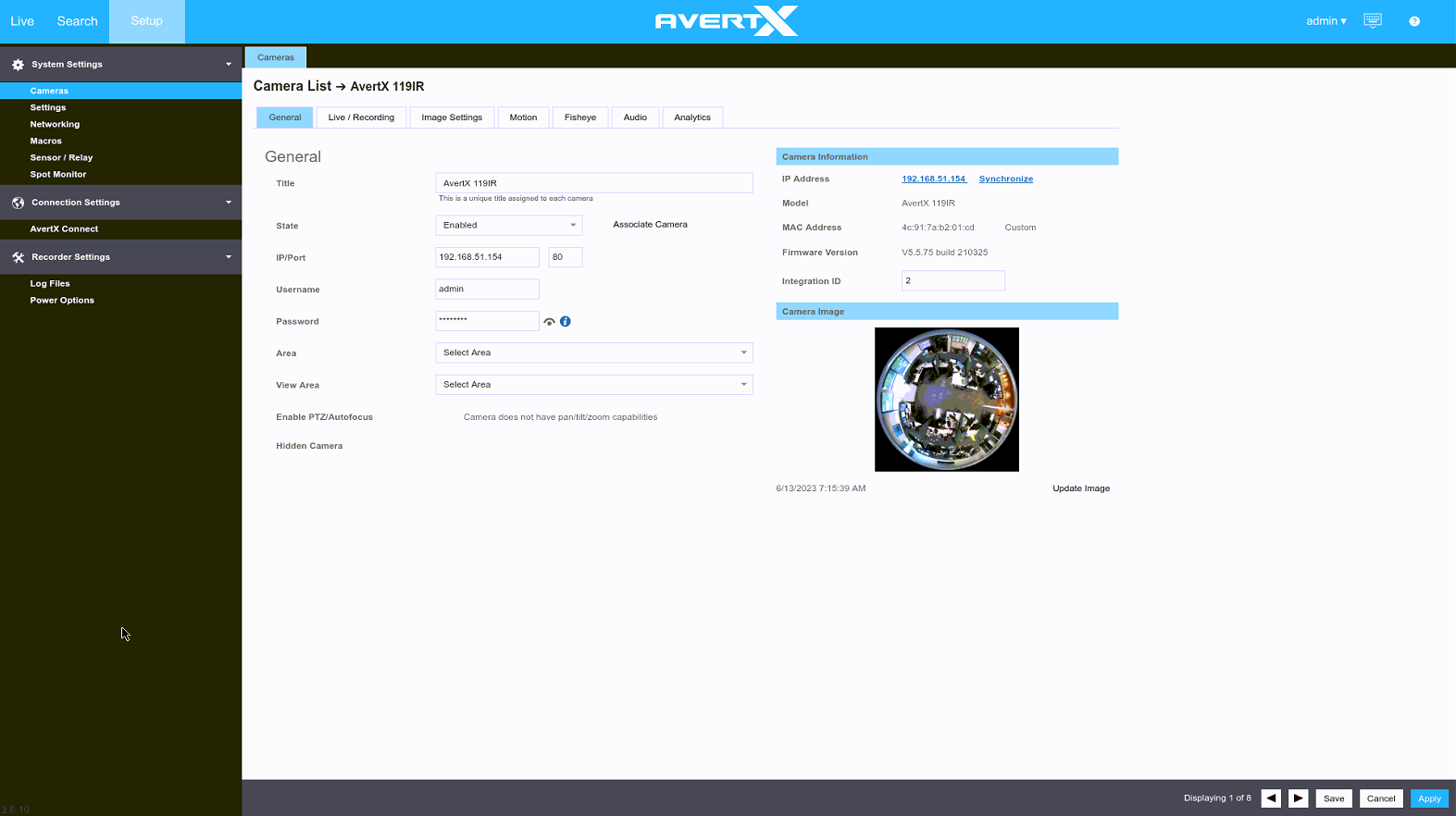The image size is (1456, 816).
Task: Click the 192.168.51.154 IP address link
Action: 934,179
